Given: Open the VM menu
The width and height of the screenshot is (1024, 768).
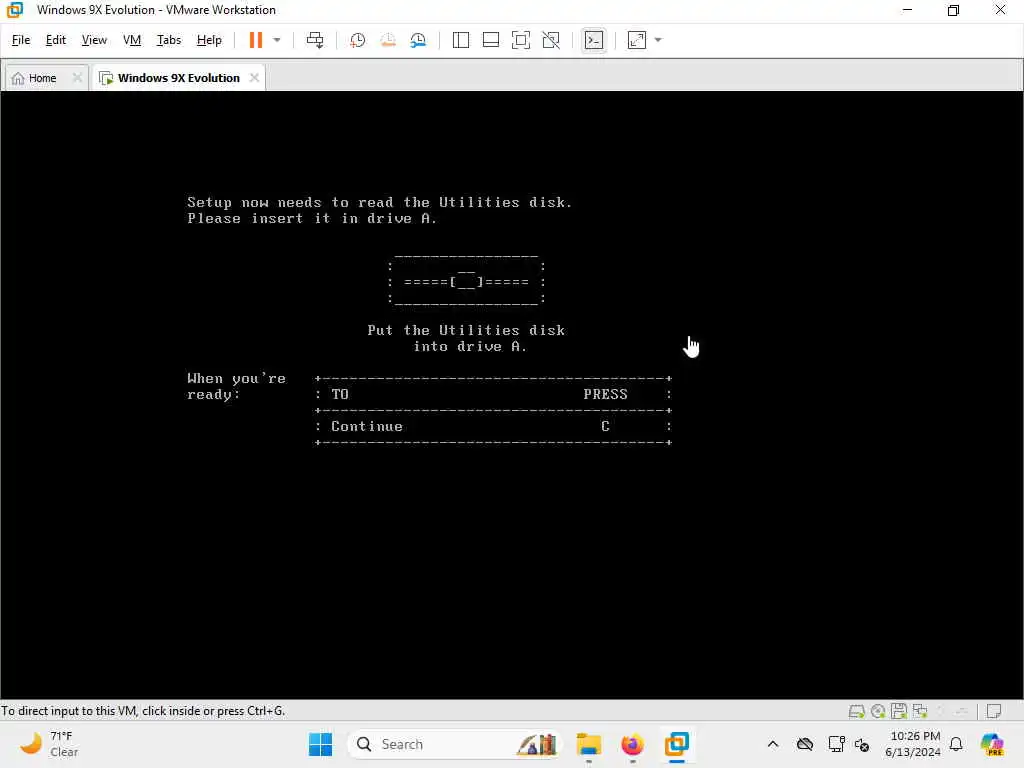Looking at the screenshot, I should 132,40.
